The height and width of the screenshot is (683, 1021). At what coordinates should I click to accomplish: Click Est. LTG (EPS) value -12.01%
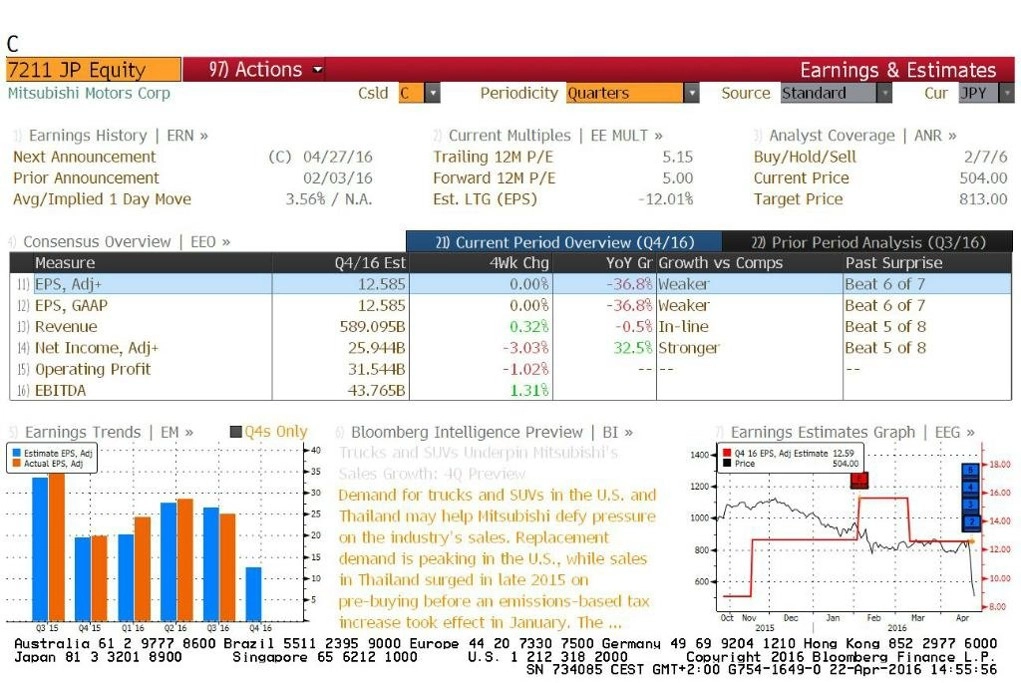click(665, 199)
